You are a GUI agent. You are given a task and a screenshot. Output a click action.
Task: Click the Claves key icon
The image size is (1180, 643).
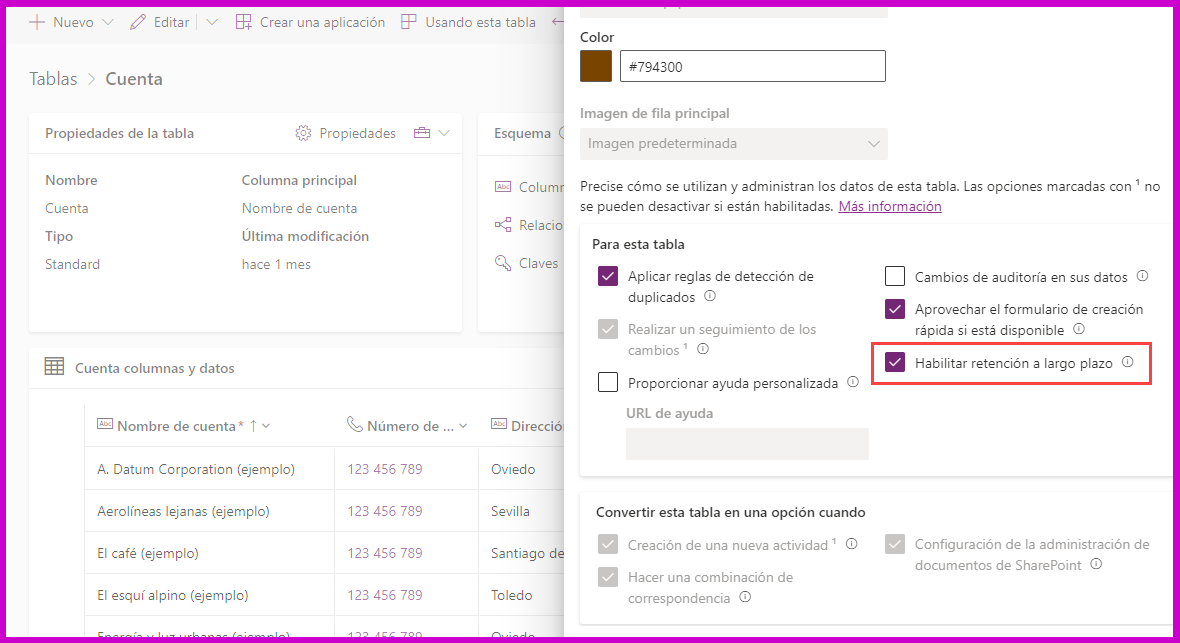click(x=503, y=263)
